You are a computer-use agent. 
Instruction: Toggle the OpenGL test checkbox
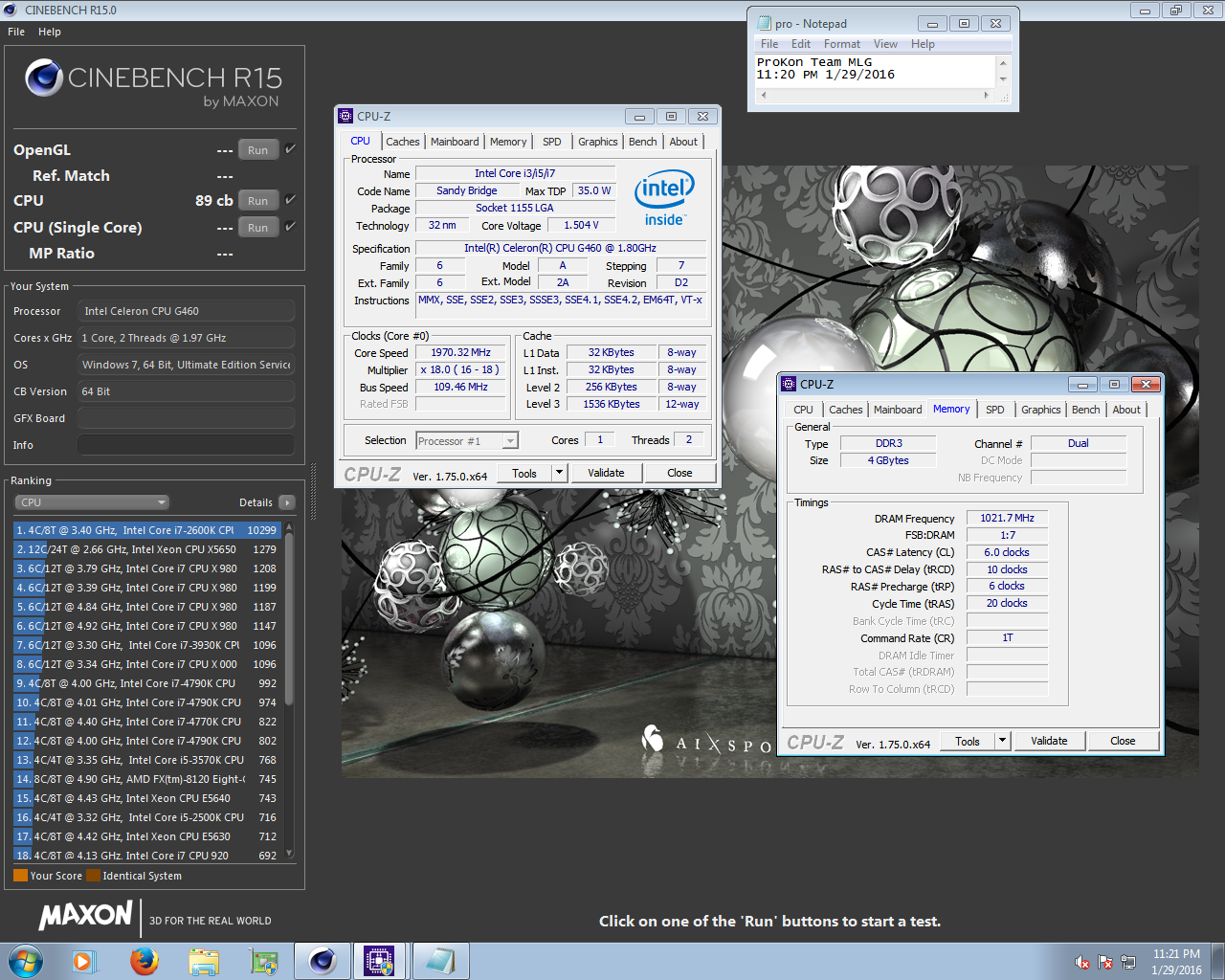(290, 149)
